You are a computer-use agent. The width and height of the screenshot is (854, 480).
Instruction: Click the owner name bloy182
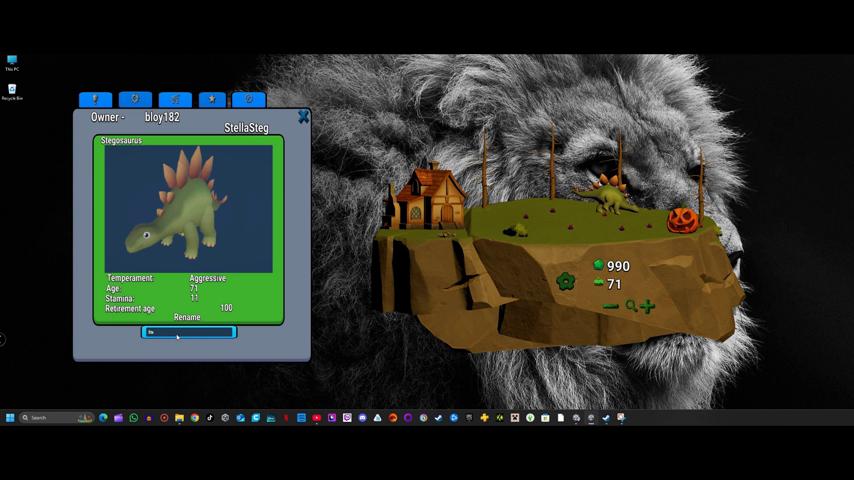pyautogui.click(x=162, y=117)
